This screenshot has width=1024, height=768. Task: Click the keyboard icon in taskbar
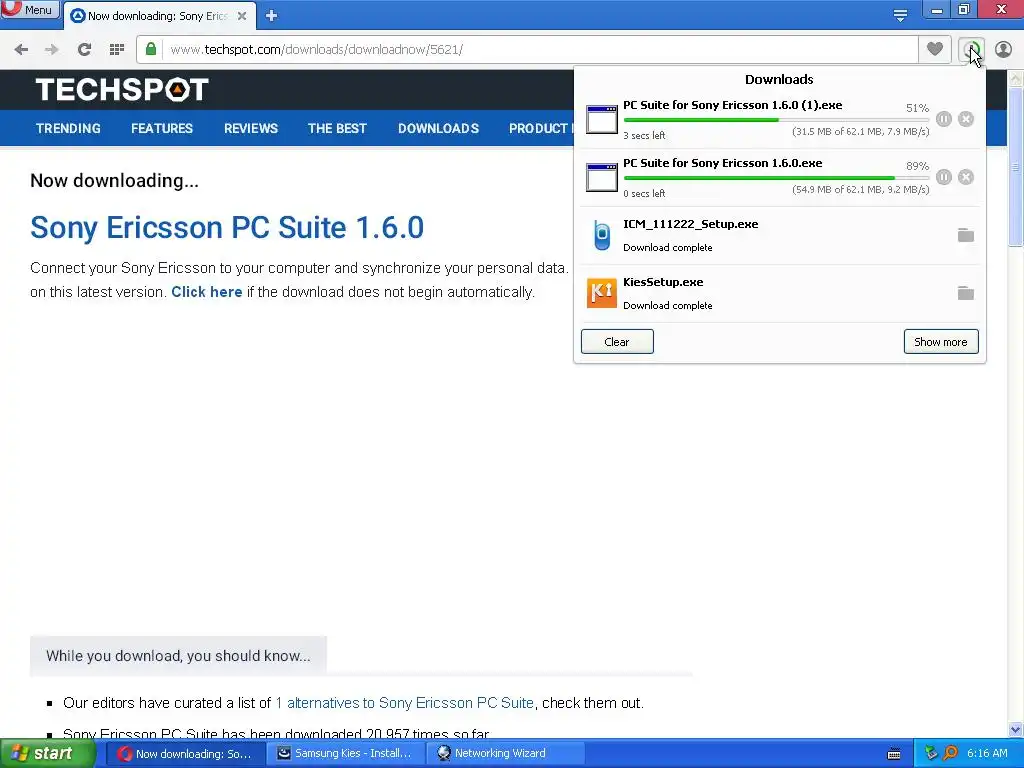pyautogui.click(x=894, y=754)
